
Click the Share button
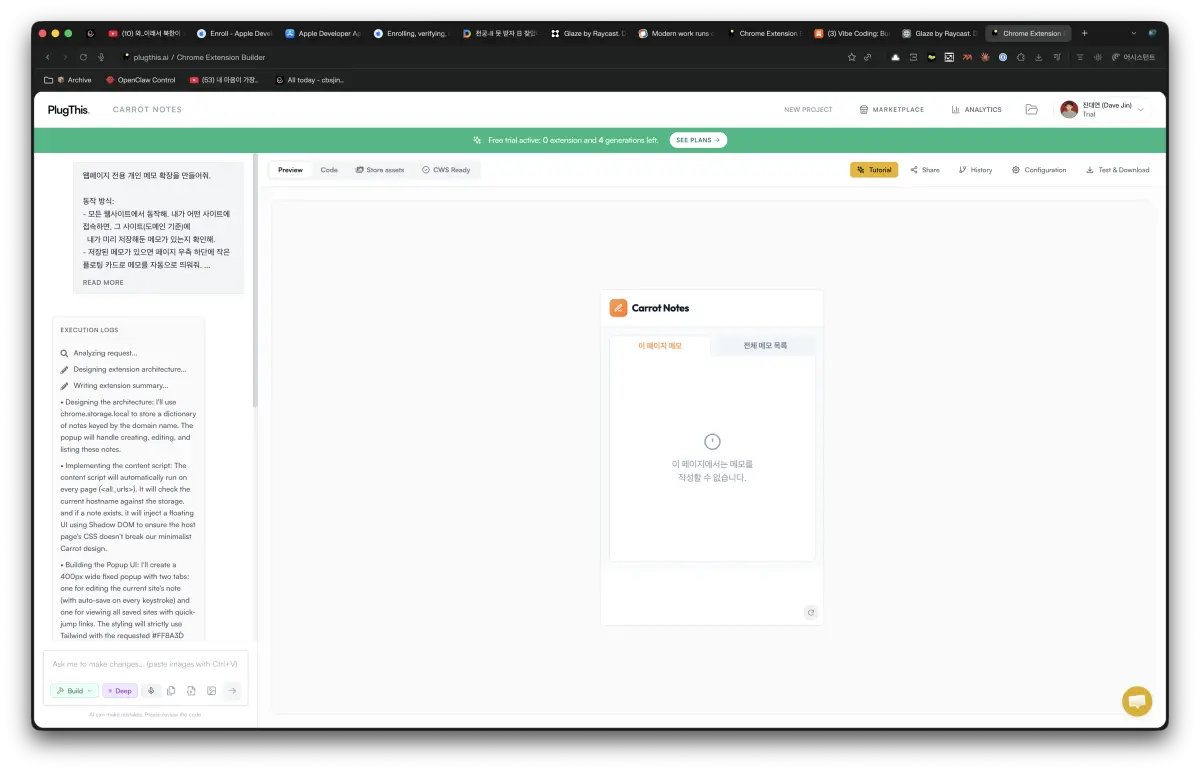coord(925,170)
